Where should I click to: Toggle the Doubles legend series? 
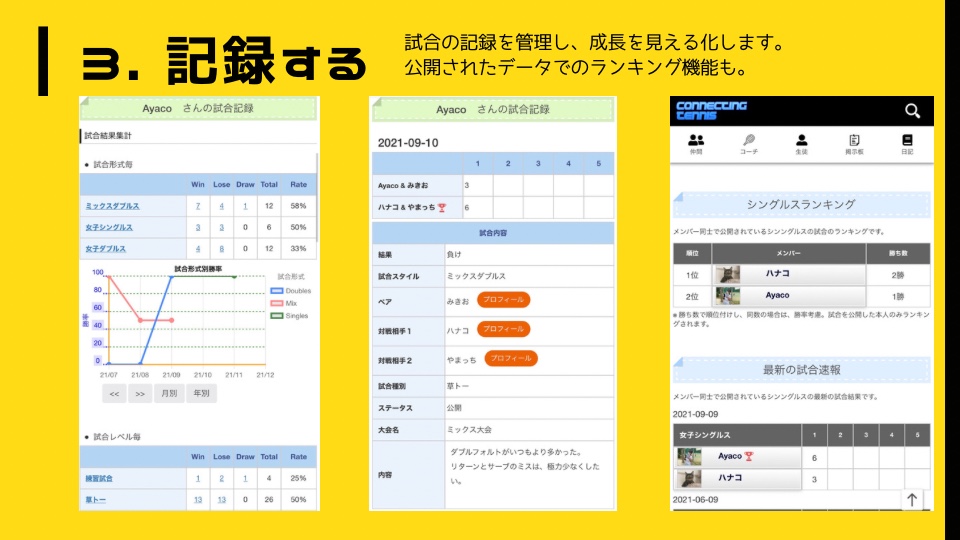point(291,291)
